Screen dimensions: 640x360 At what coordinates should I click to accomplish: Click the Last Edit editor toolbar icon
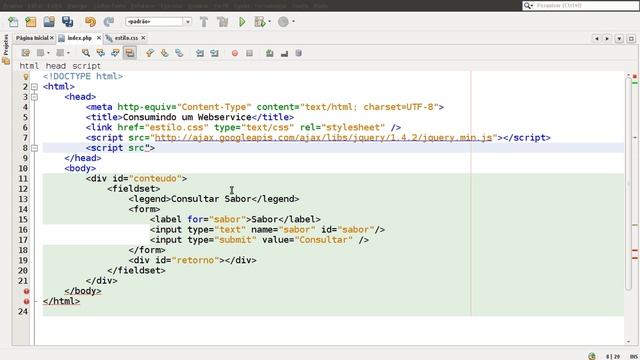[x=26, y=53]
